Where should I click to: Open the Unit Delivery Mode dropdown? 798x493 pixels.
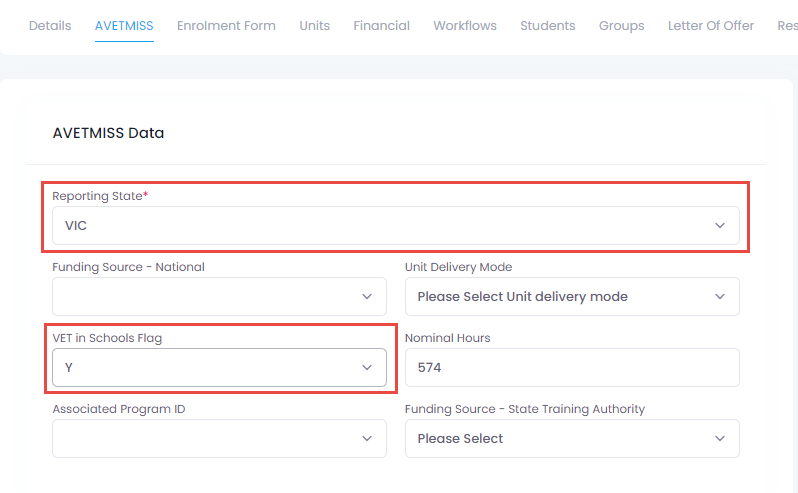coord(572,296)
